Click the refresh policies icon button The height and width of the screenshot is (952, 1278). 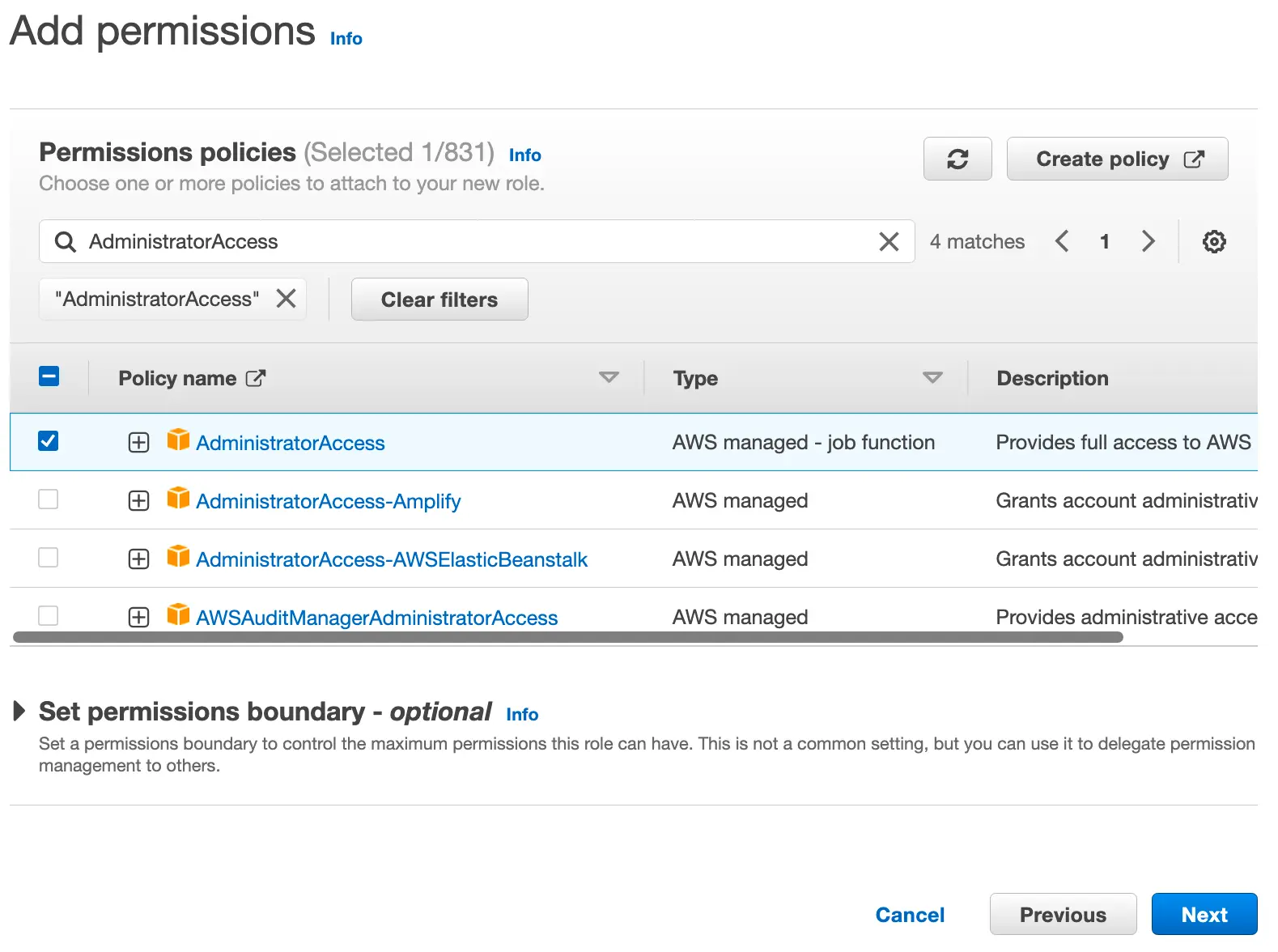pyautogui.click(x=957, y=159)
